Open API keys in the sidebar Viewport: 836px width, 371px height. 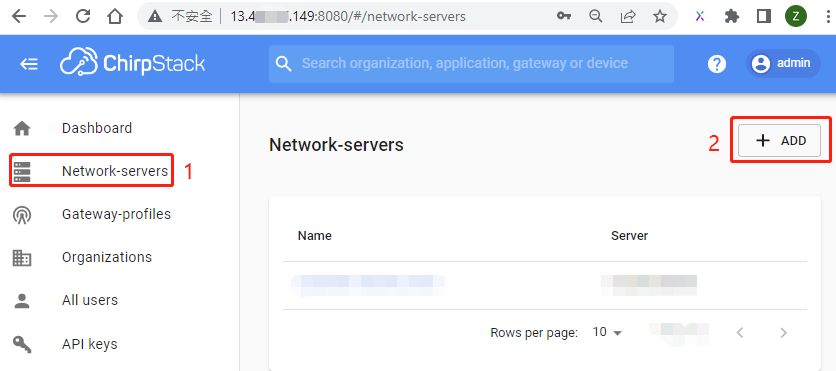(x=90, y=344)
